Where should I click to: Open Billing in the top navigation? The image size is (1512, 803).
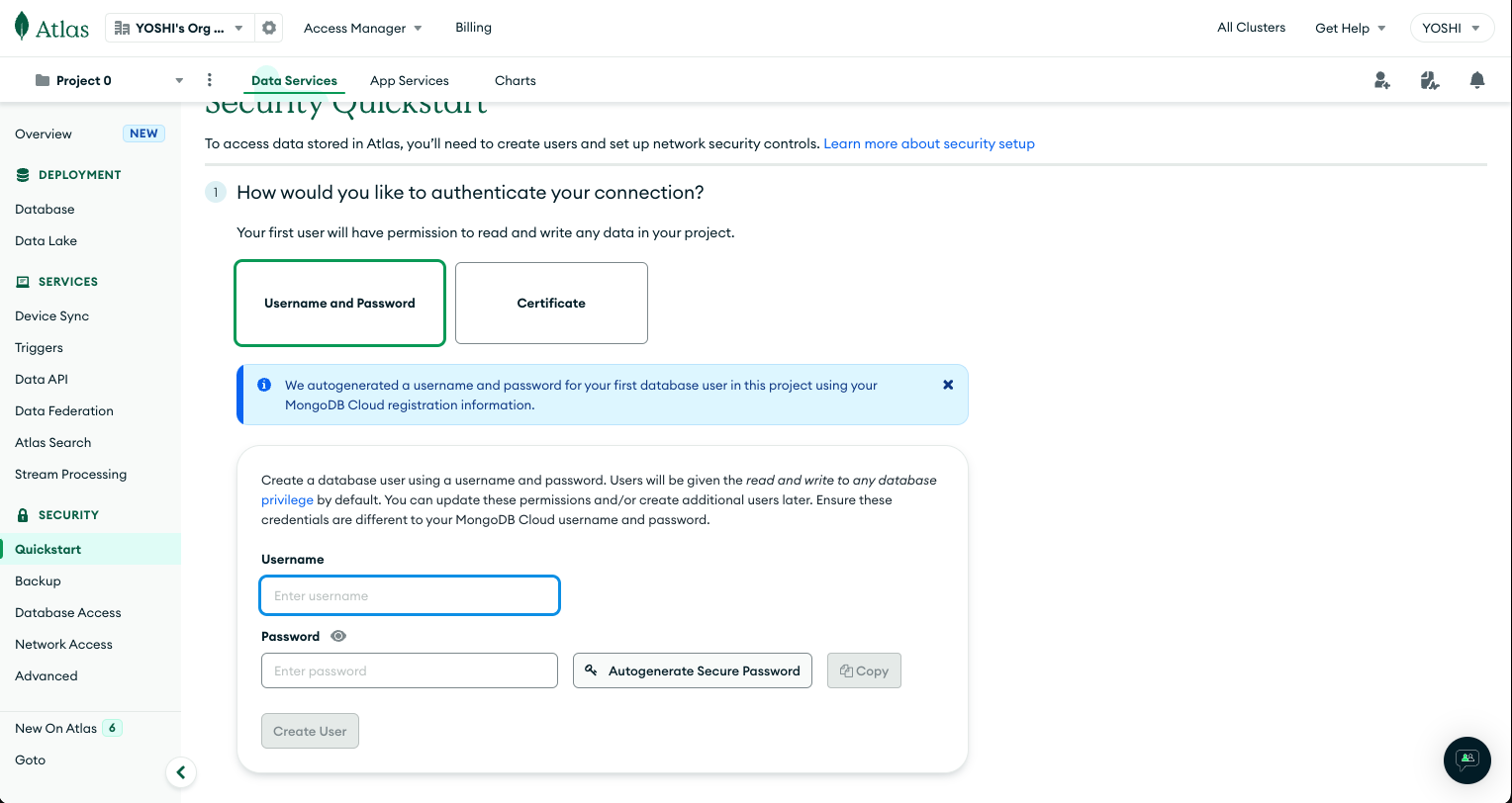pos(473,28)
